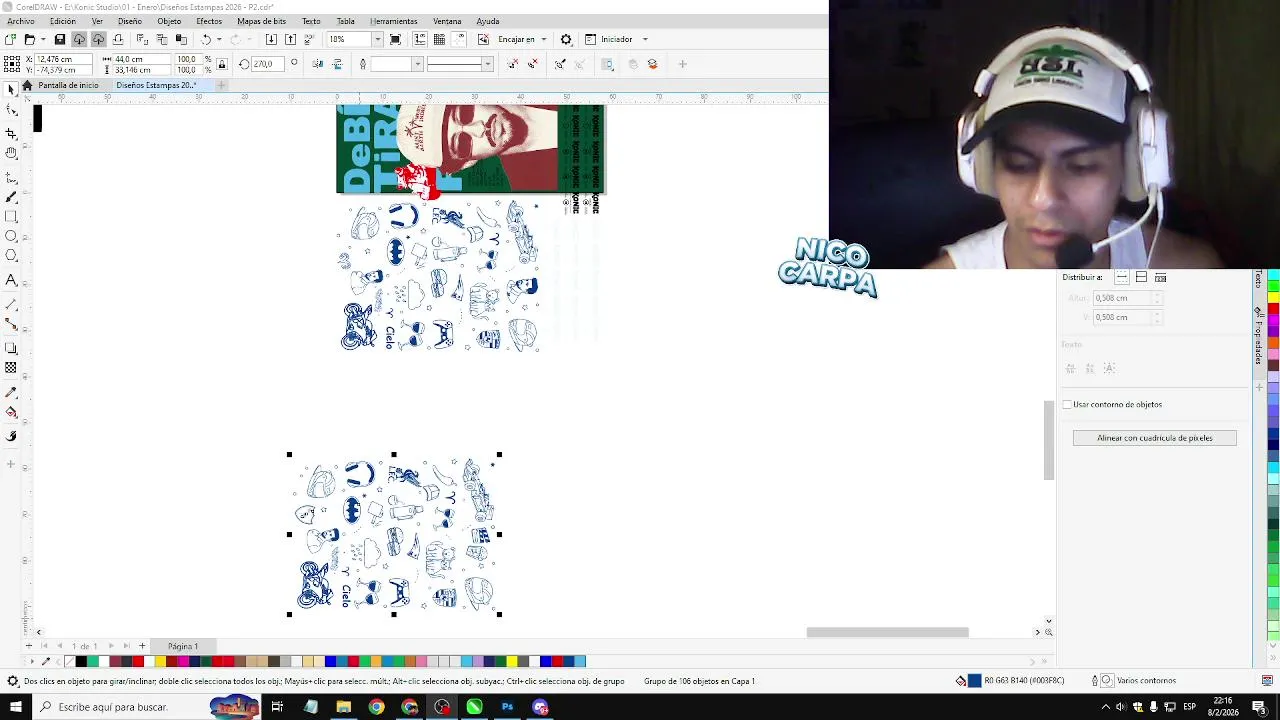Click the Undo arrow icon

click(206, 39)
